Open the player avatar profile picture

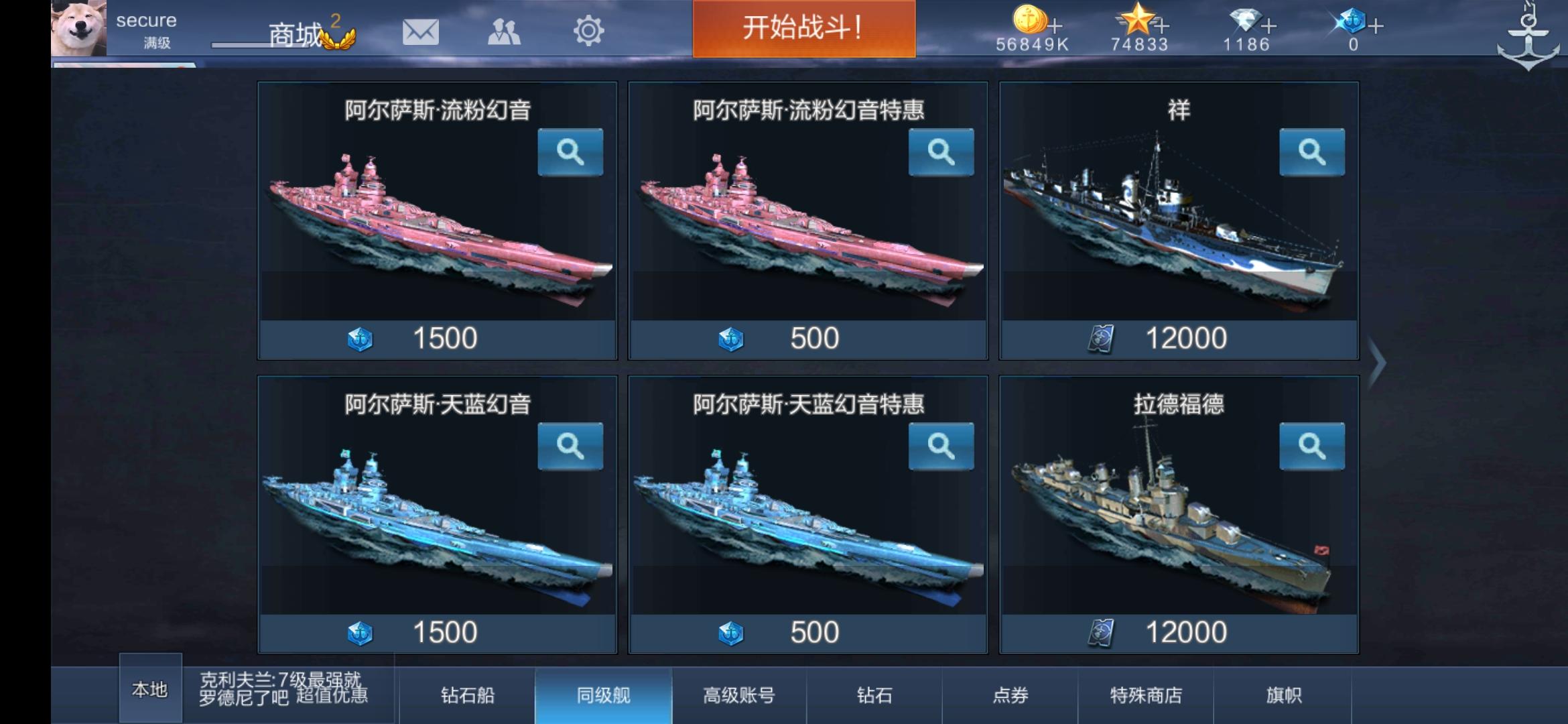click(x=78, y=28)
